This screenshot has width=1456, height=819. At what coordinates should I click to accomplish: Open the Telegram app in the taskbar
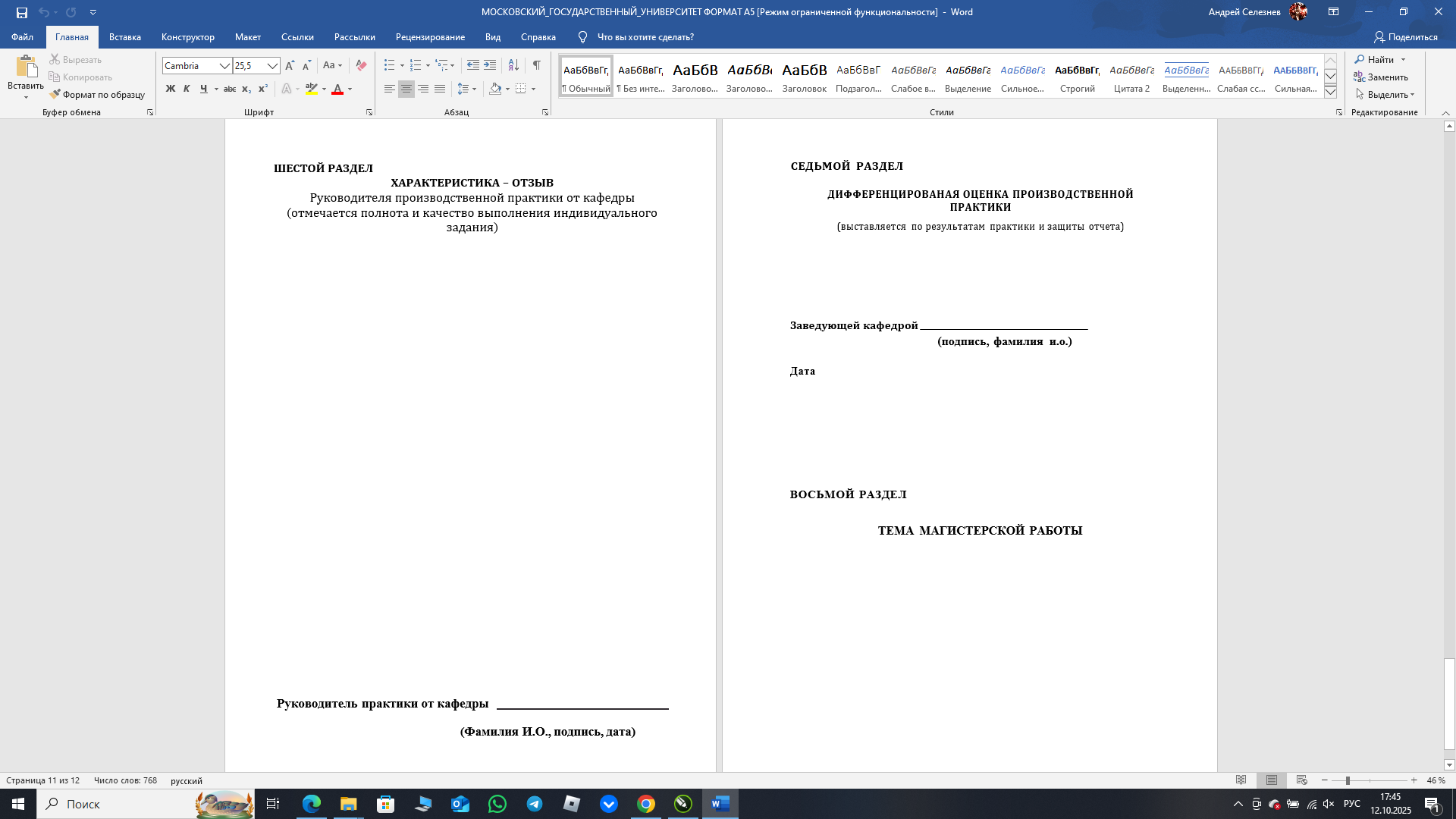535,804
